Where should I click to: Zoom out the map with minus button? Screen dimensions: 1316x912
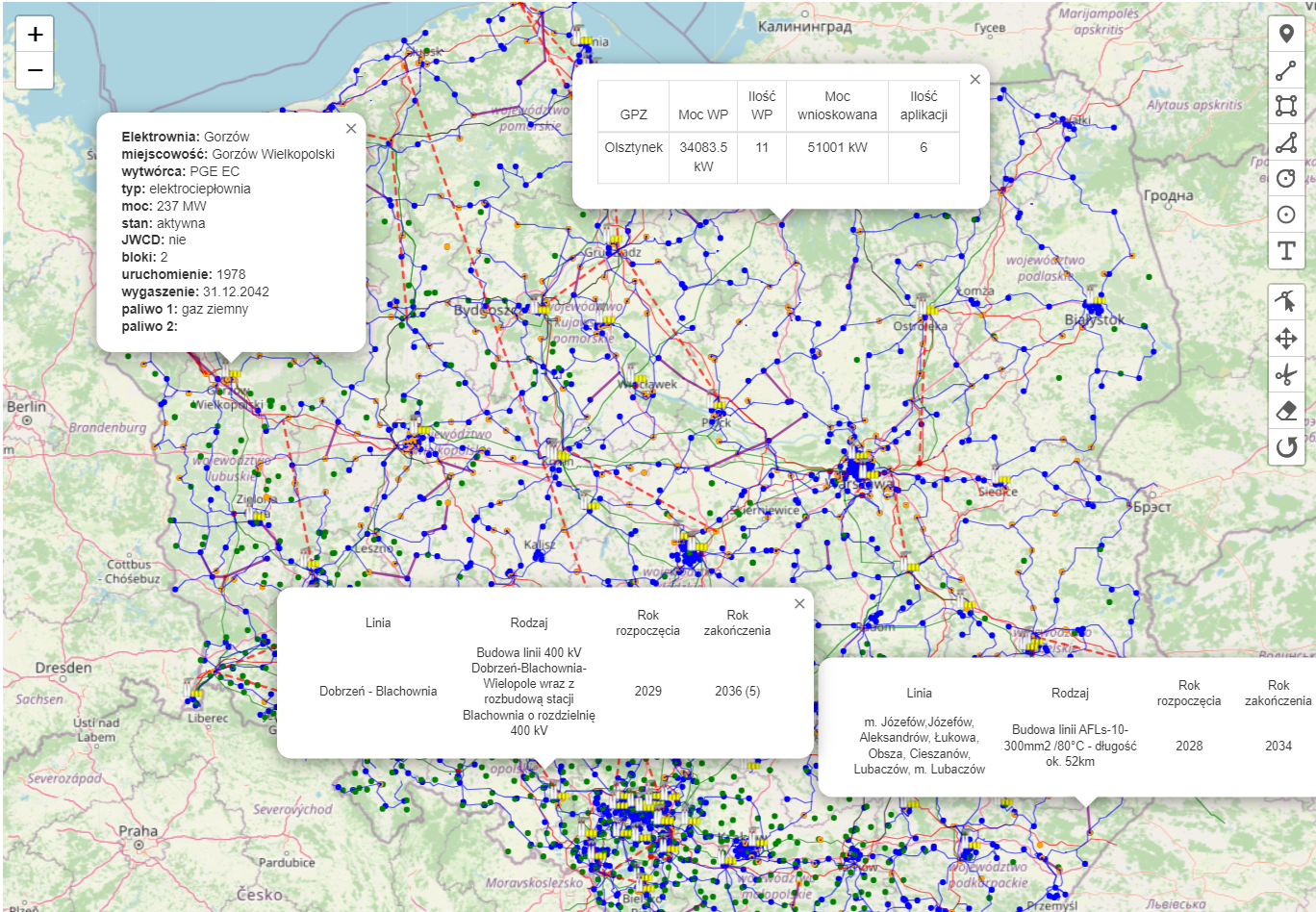pos(36,70)
